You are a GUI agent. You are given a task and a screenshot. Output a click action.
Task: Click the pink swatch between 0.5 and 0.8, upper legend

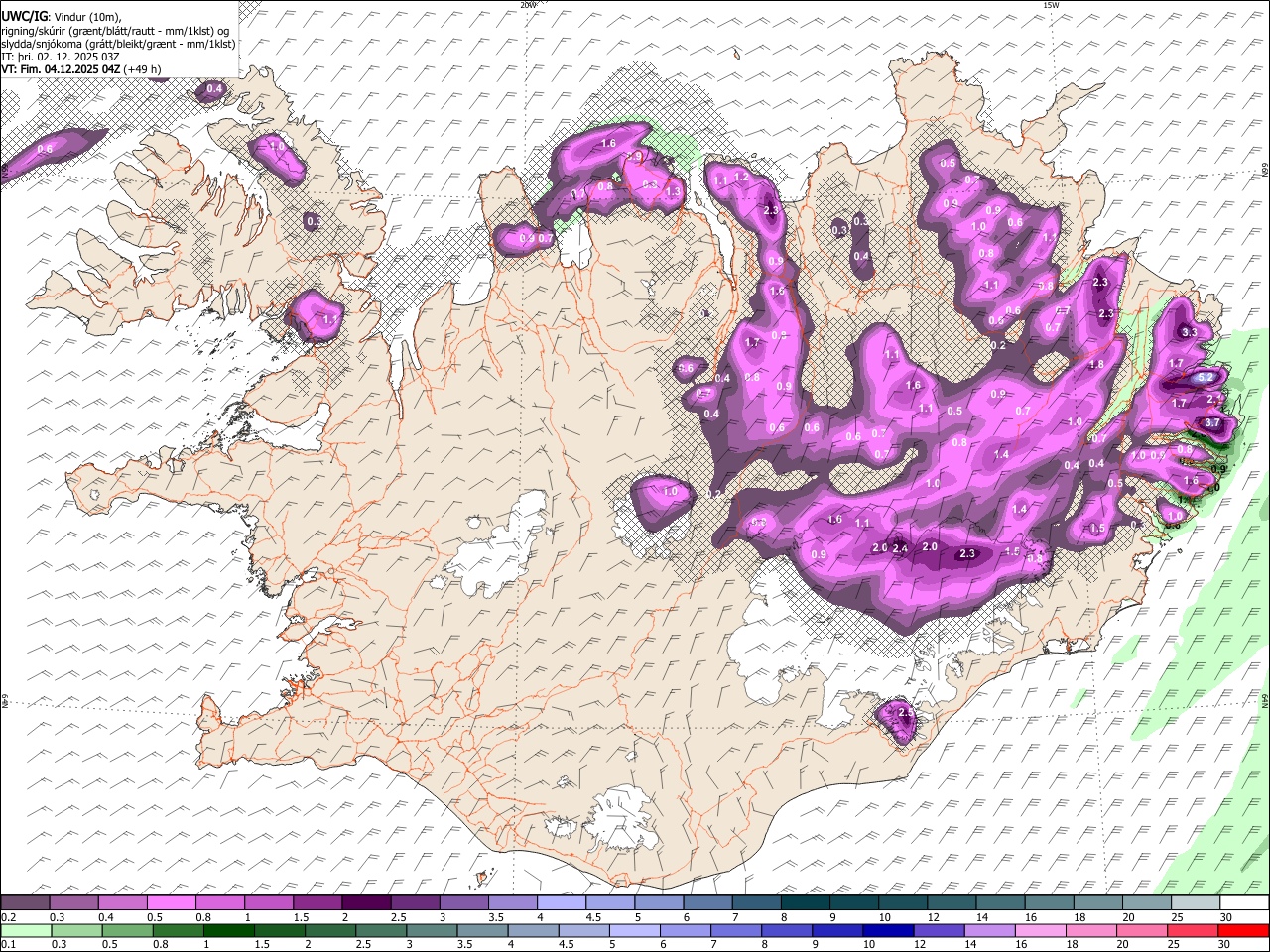point(171,902)
